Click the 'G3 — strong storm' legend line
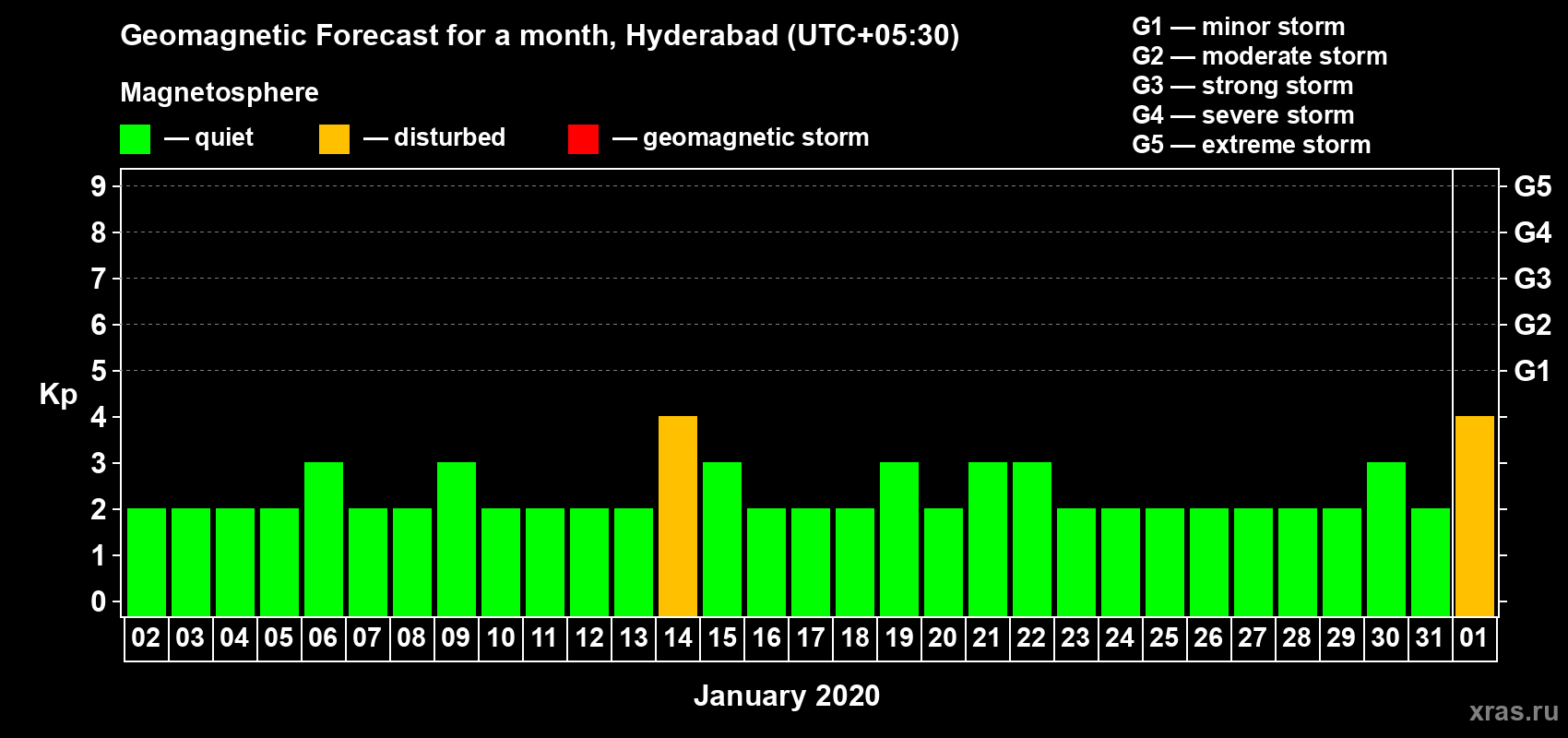 [1242, 86]
